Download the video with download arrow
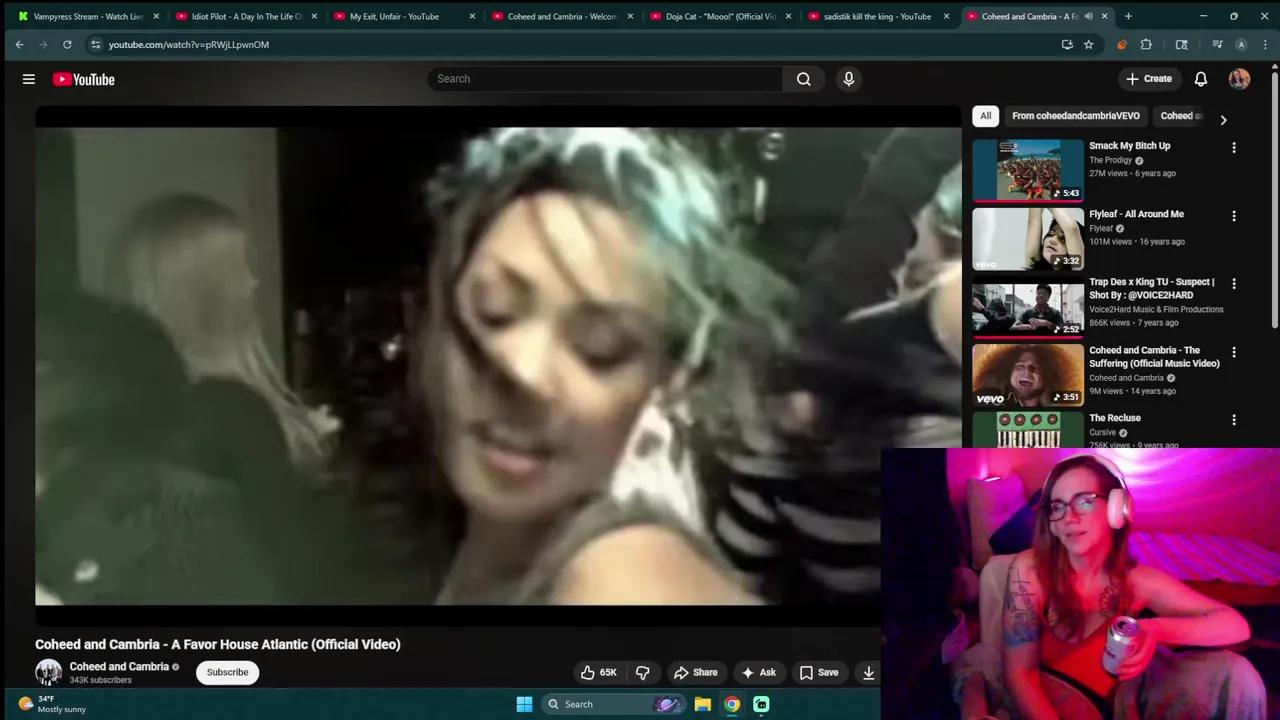This screenshot has height=720, width=1280. tap(868, 672)
